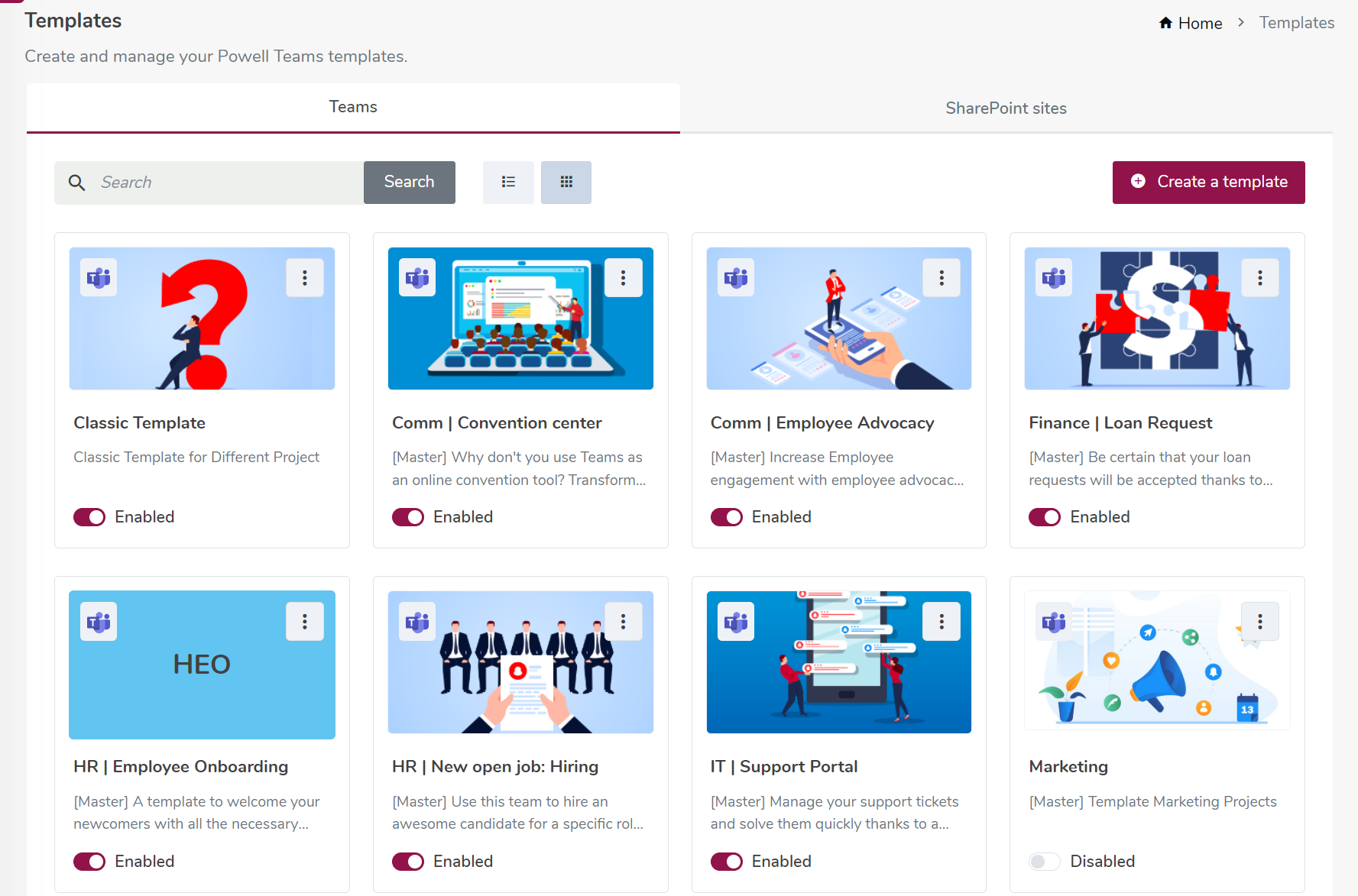Click Teams logo on Finance Loan Request card
Viewport: 1358px width, 896px height.
click(x=1054, y=278)
